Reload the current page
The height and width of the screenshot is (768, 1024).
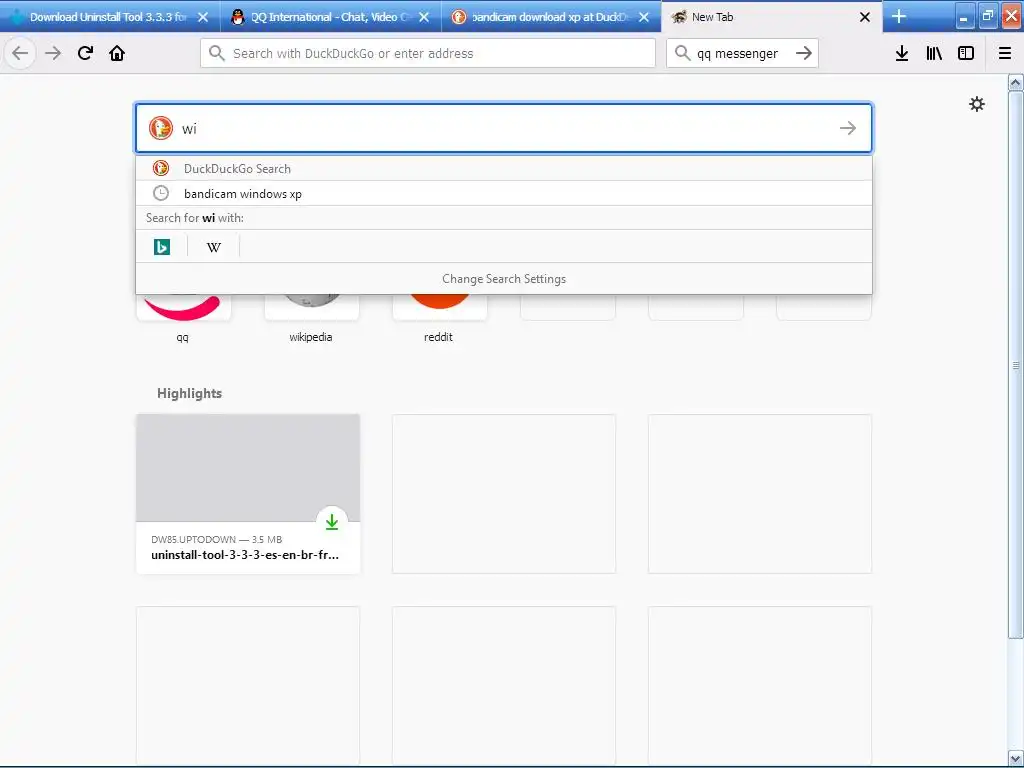[x=85, y=53]
